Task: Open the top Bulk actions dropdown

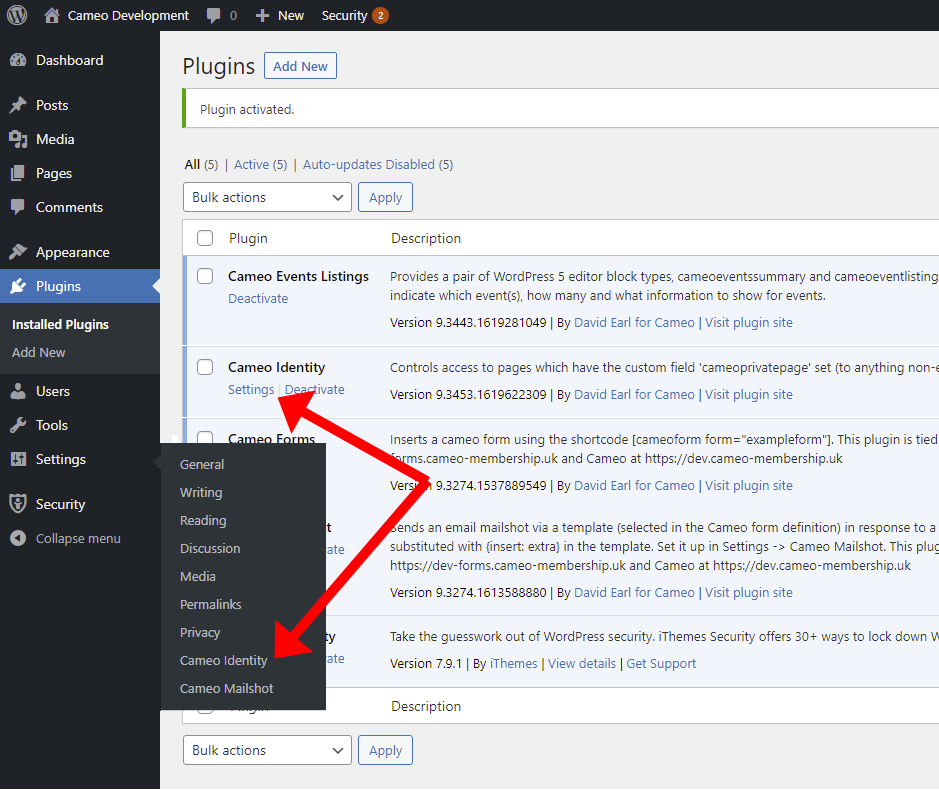Action: (267, 197)
